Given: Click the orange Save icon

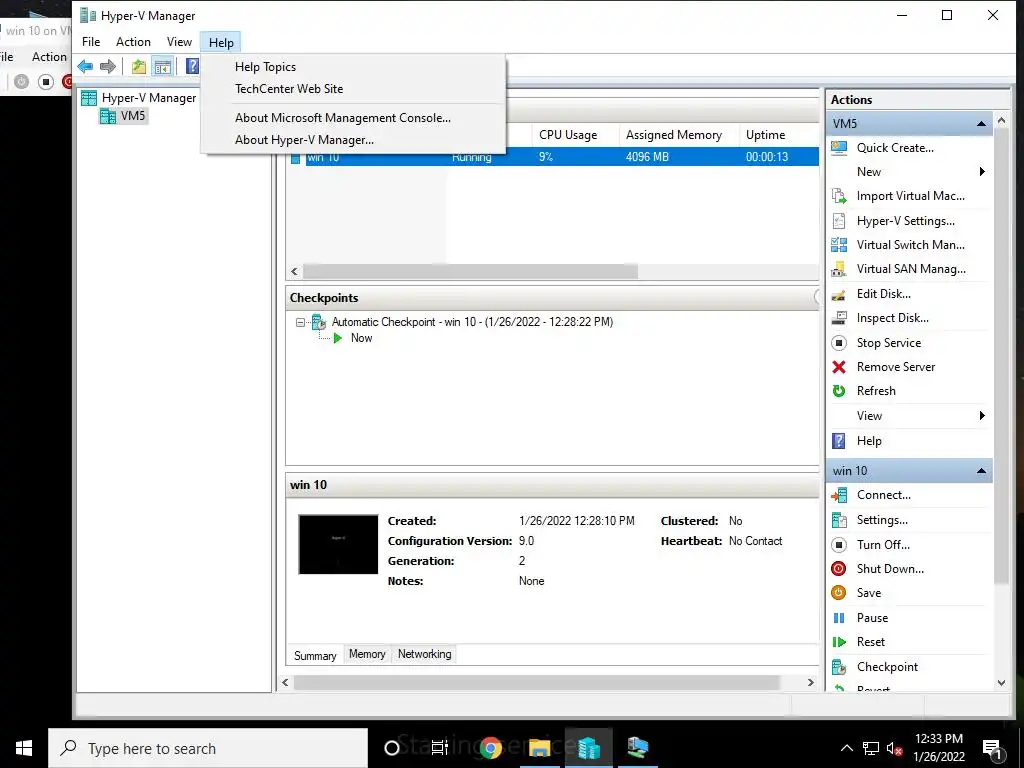Looking at the screenshot, I should (x=839, y=593).
